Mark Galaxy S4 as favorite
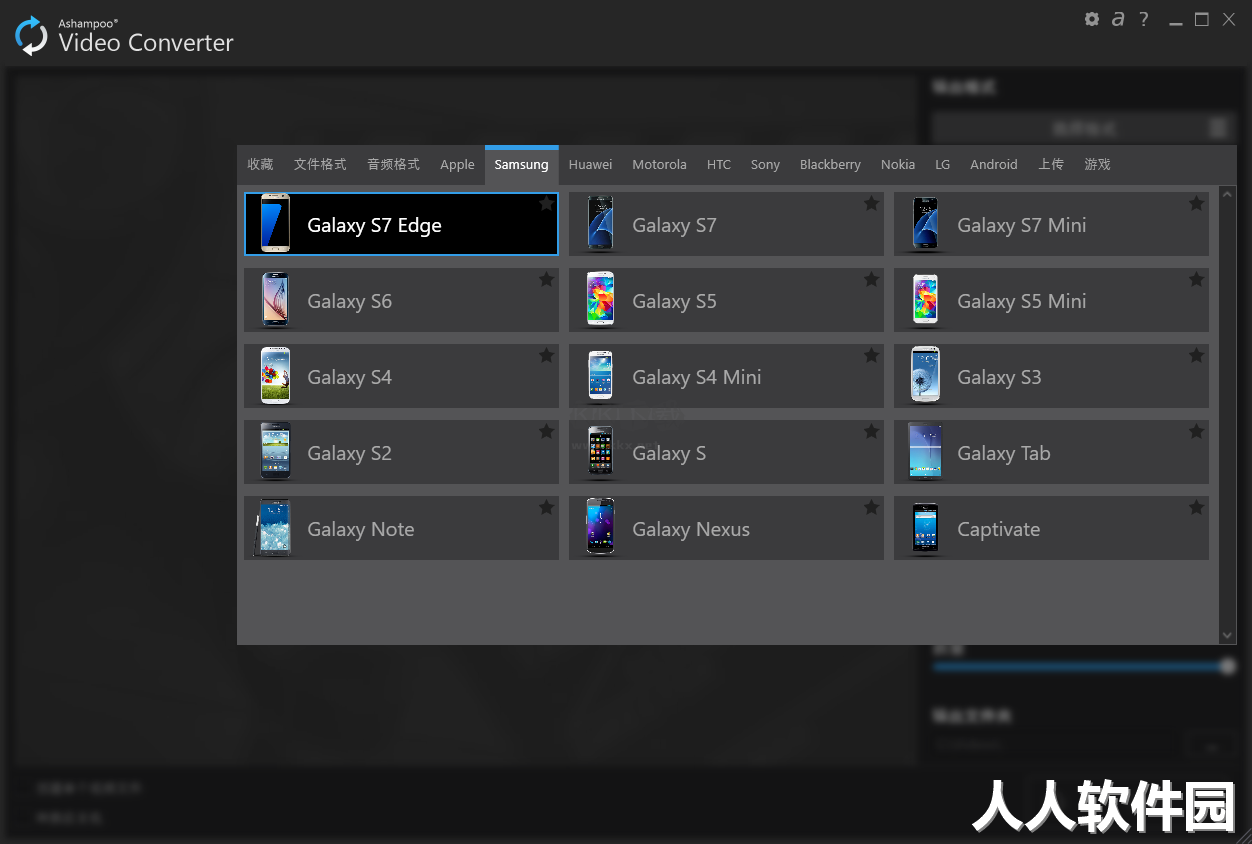 tap(546, 356)
